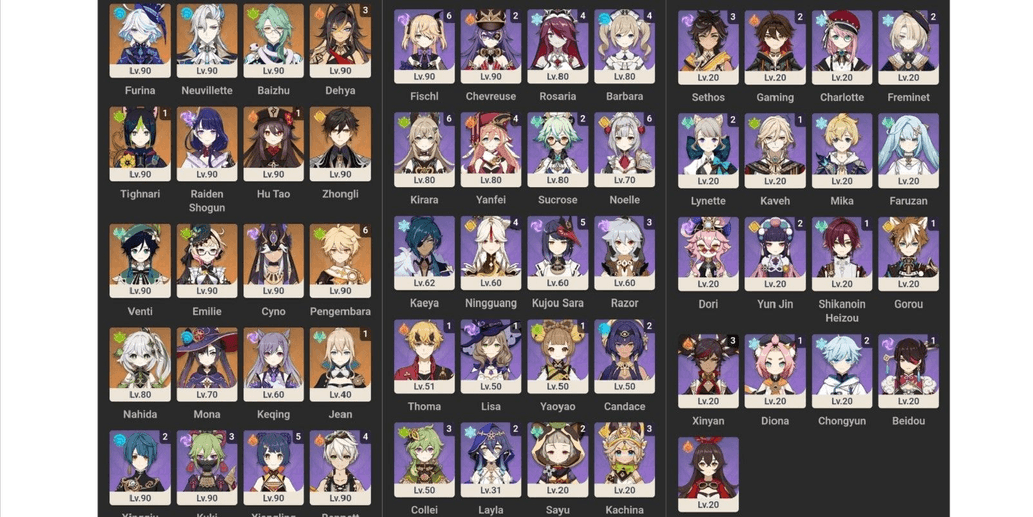This screenshot has height=517, width=1033.
Task: Click the constellation badge on Noelle
Action: click(x=649, y=119)
